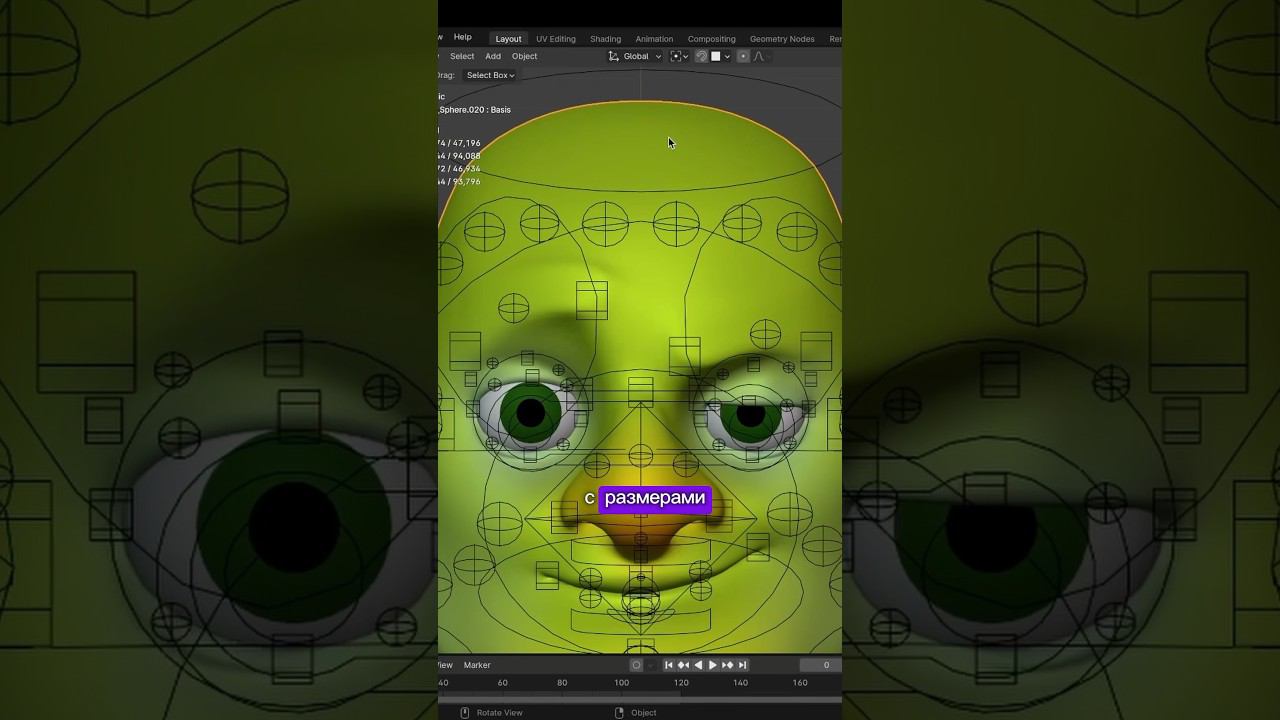Open the viewport Add menu
Viewport: 1280px width, 720px height.
click(493, 56)
